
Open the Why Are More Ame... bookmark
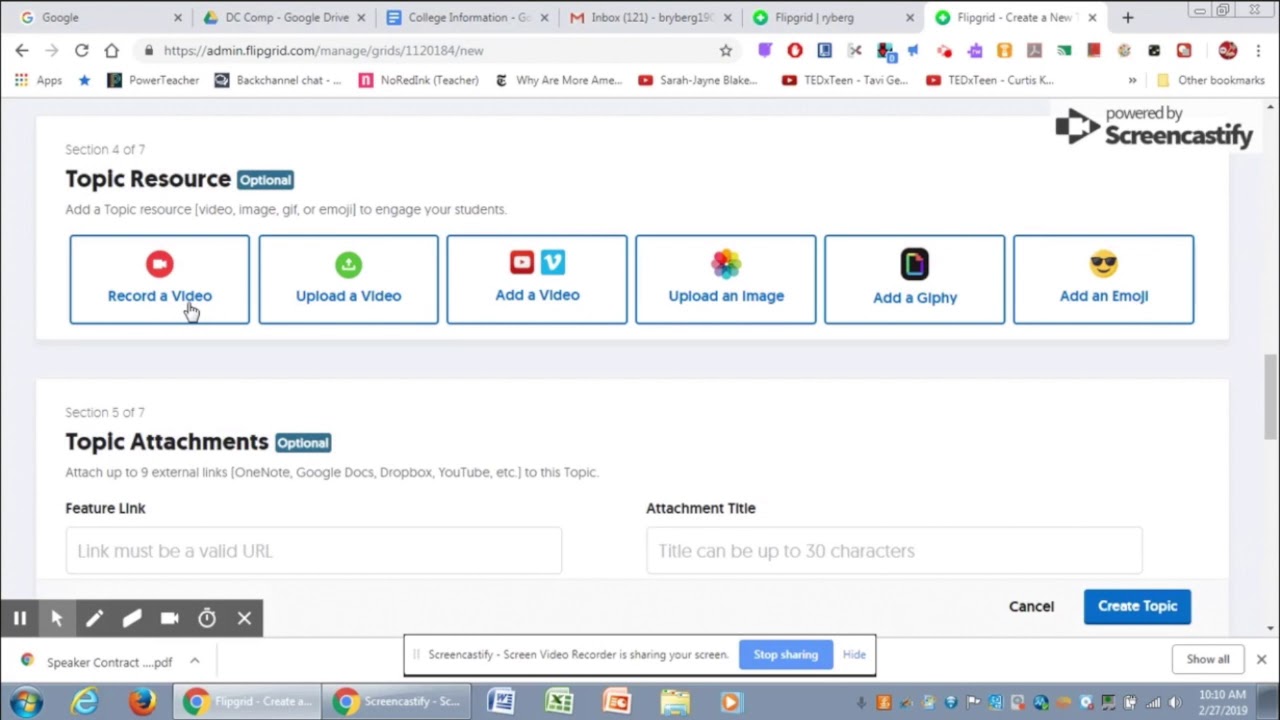(x=559, y=80)
